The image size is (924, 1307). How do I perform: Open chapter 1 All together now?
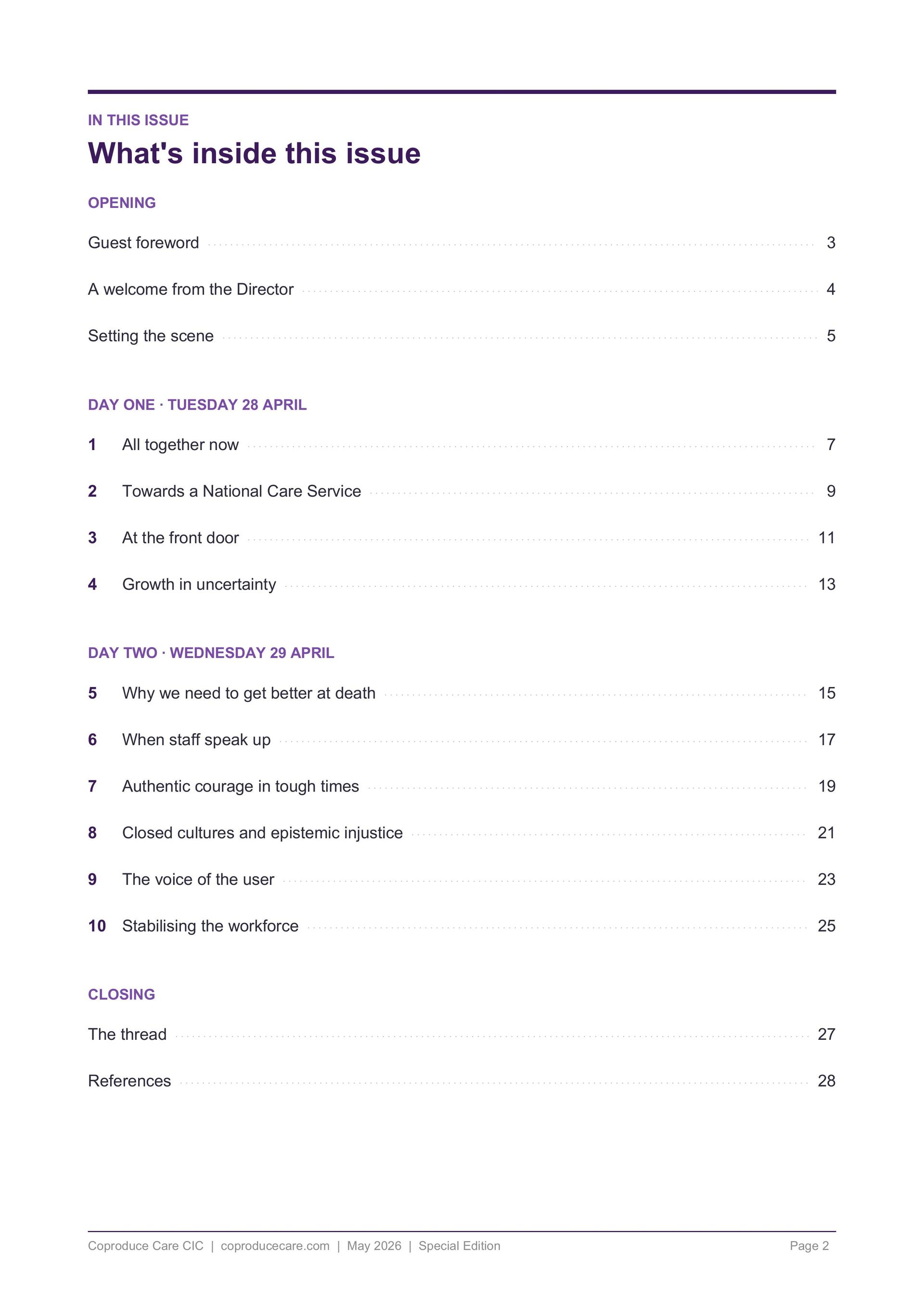pyautogui.click(x=462, y=445)
